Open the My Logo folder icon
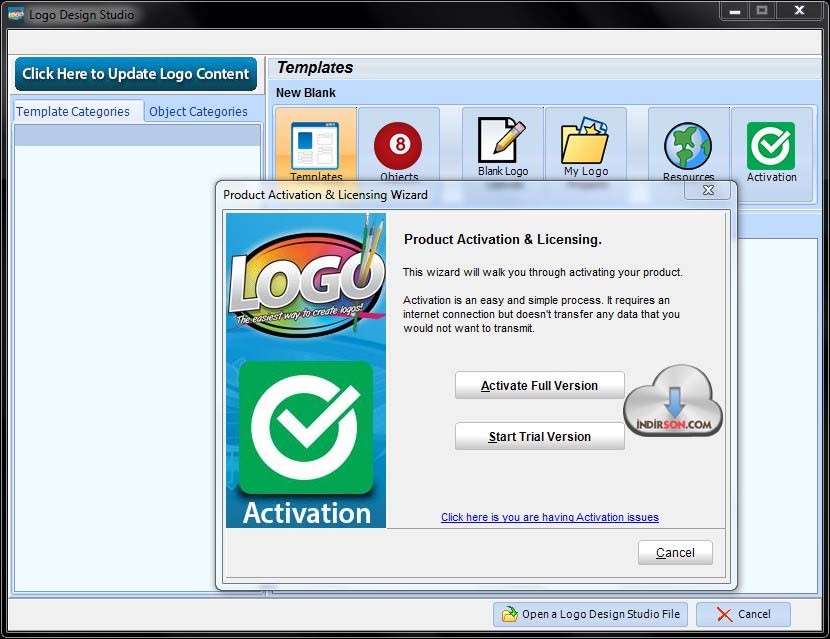The image size is (830, 639). (x=585, y=147)
